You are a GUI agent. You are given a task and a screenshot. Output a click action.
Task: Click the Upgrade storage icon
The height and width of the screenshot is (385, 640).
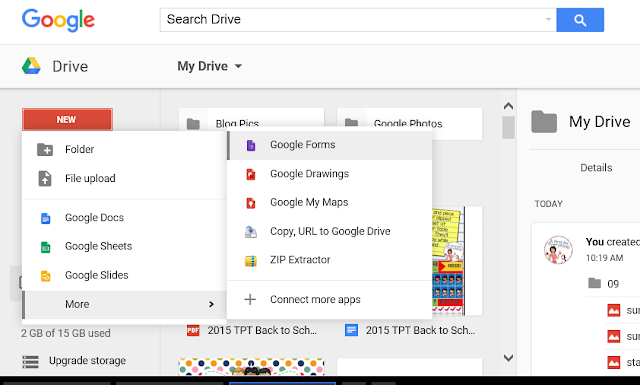(x=31, y=361)
